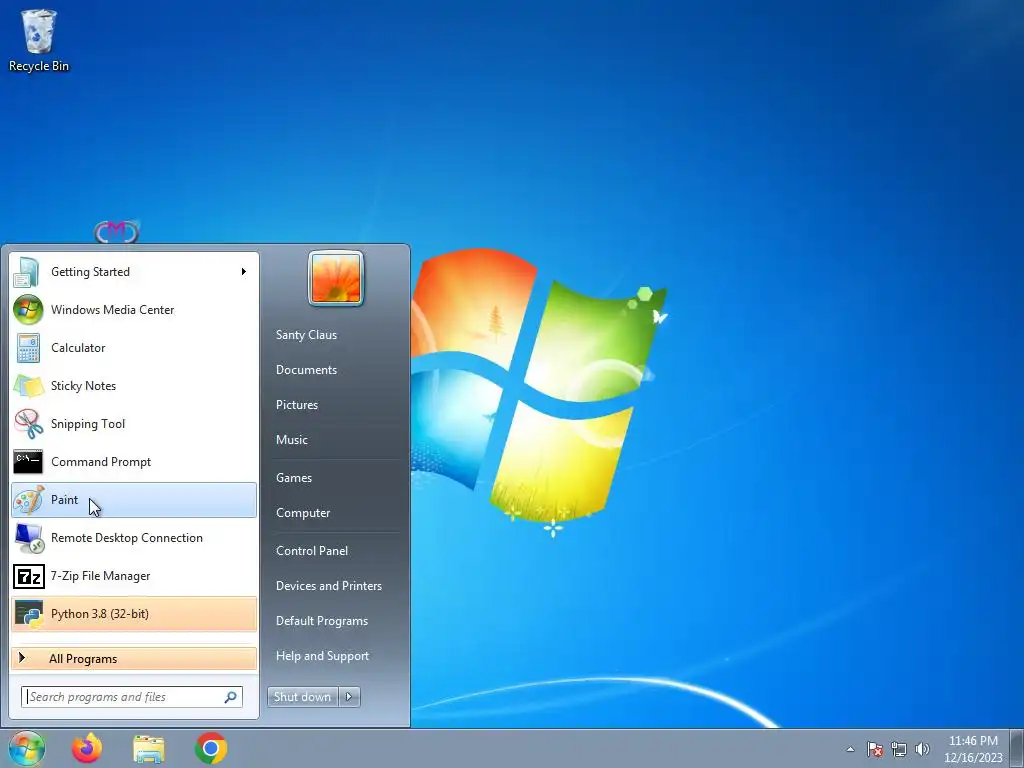Show hidden tray icons arrow

tap(850, 749)
